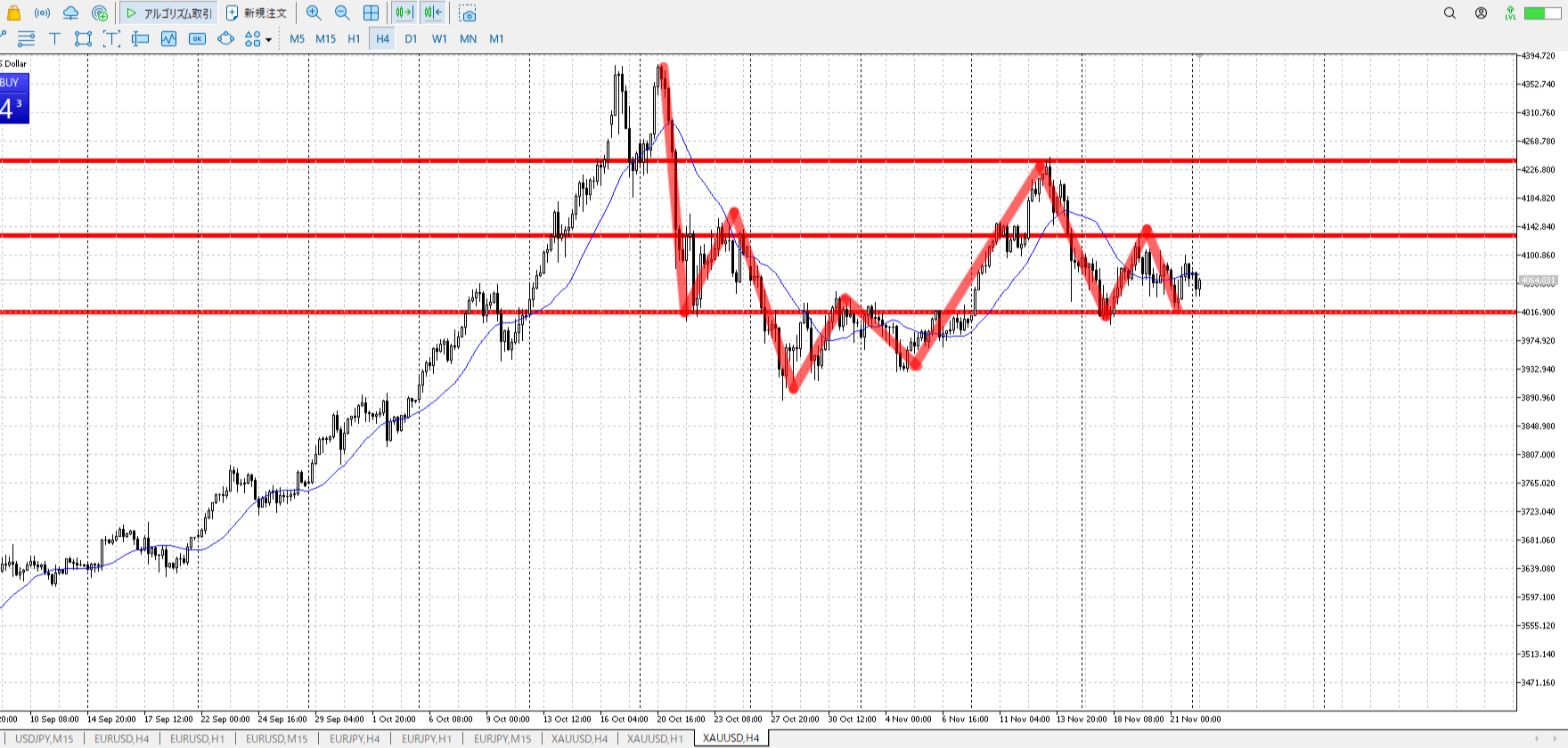Click the top red horizontal resistance line
Image resolution: width=1568 pixels, height=748 pixels.
(356, 161)
